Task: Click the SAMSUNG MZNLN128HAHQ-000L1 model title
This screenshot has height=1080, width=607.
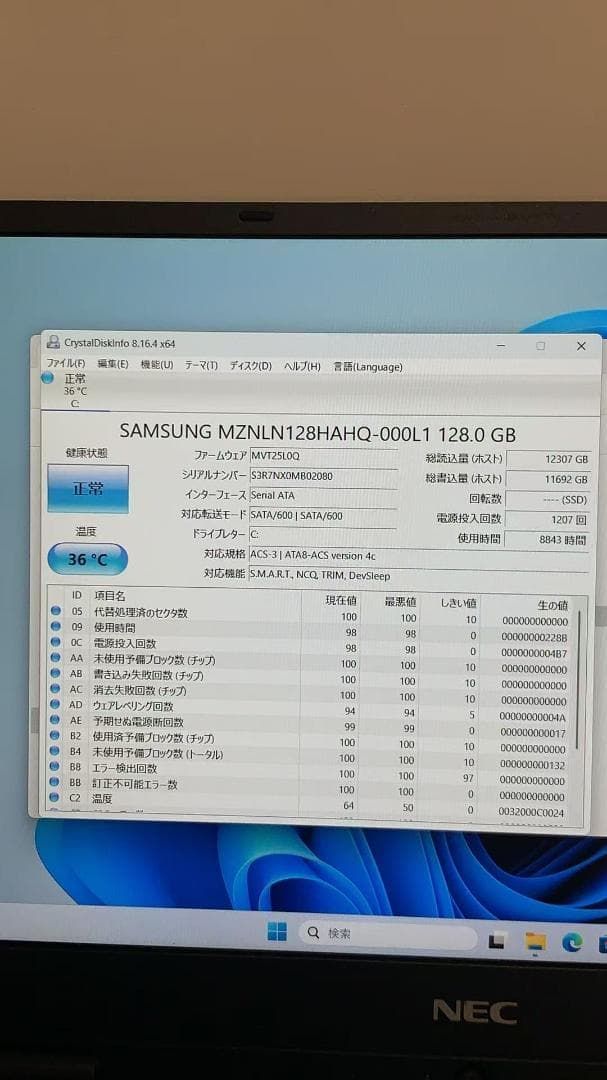Action: [x=318, y=433]
